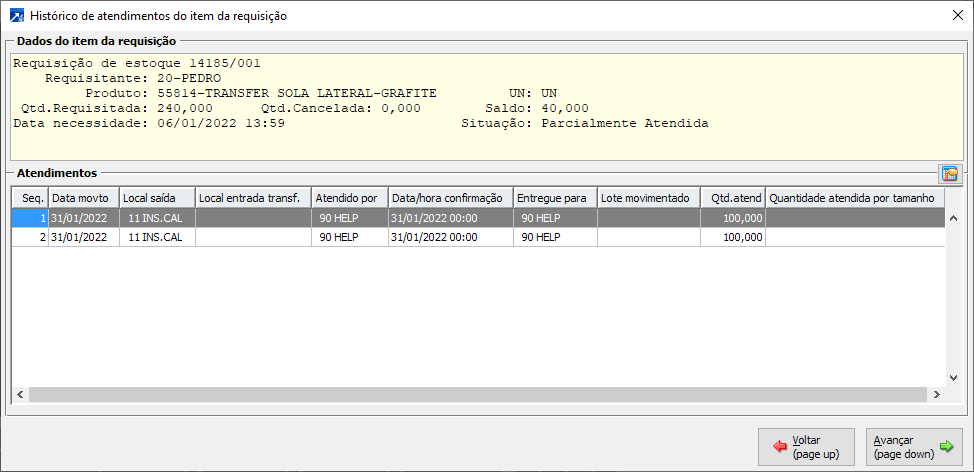Image resolution: width=974 pixels, height=472 pixels.
Task: Click Requisição de estoque 14185/001 text
Action: (137, 63)
